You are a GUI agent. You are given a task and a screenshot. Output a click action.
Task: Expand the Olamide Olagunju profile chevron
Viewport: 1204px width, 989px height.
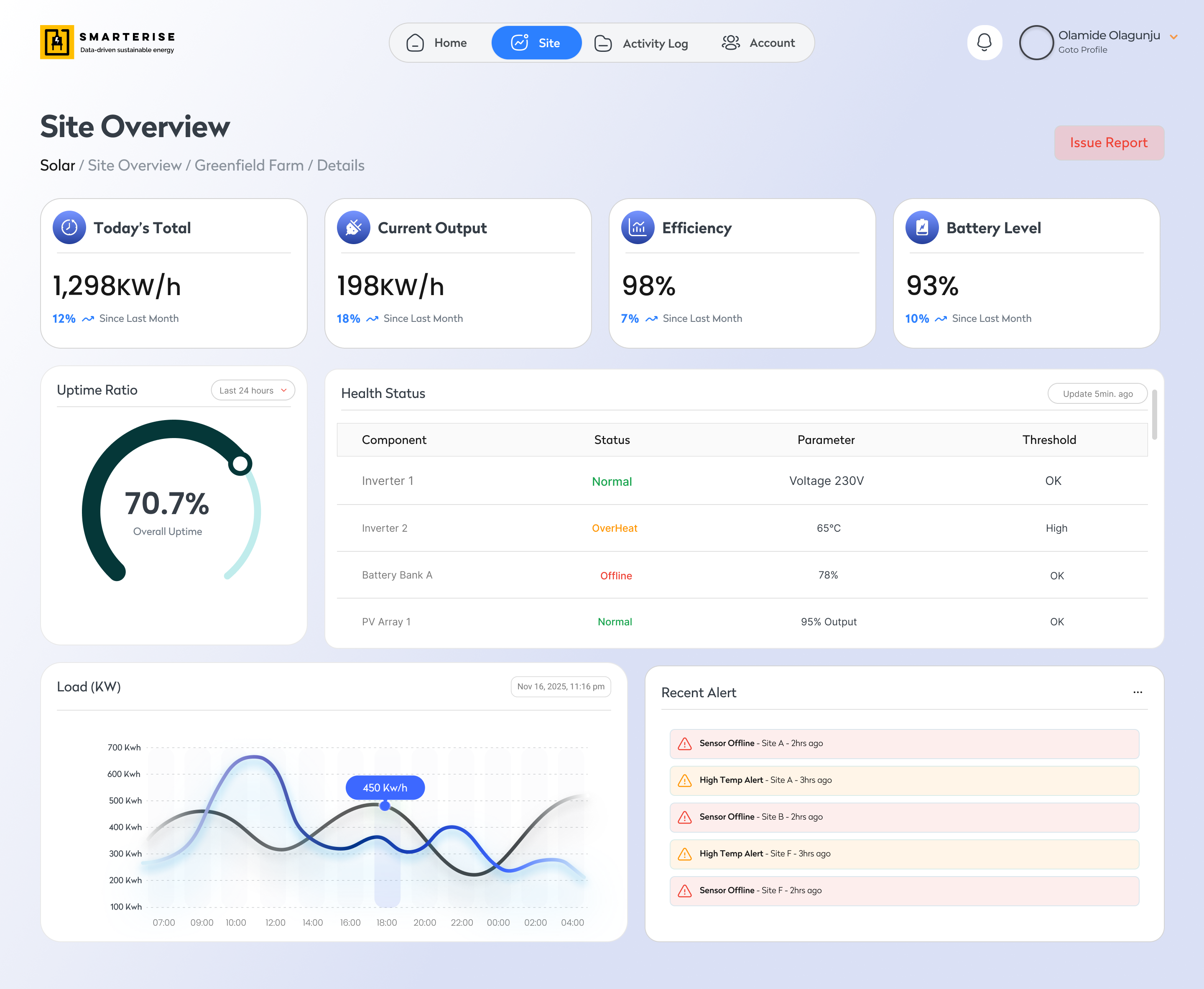pyautogui.click(x=1174, y=37)
